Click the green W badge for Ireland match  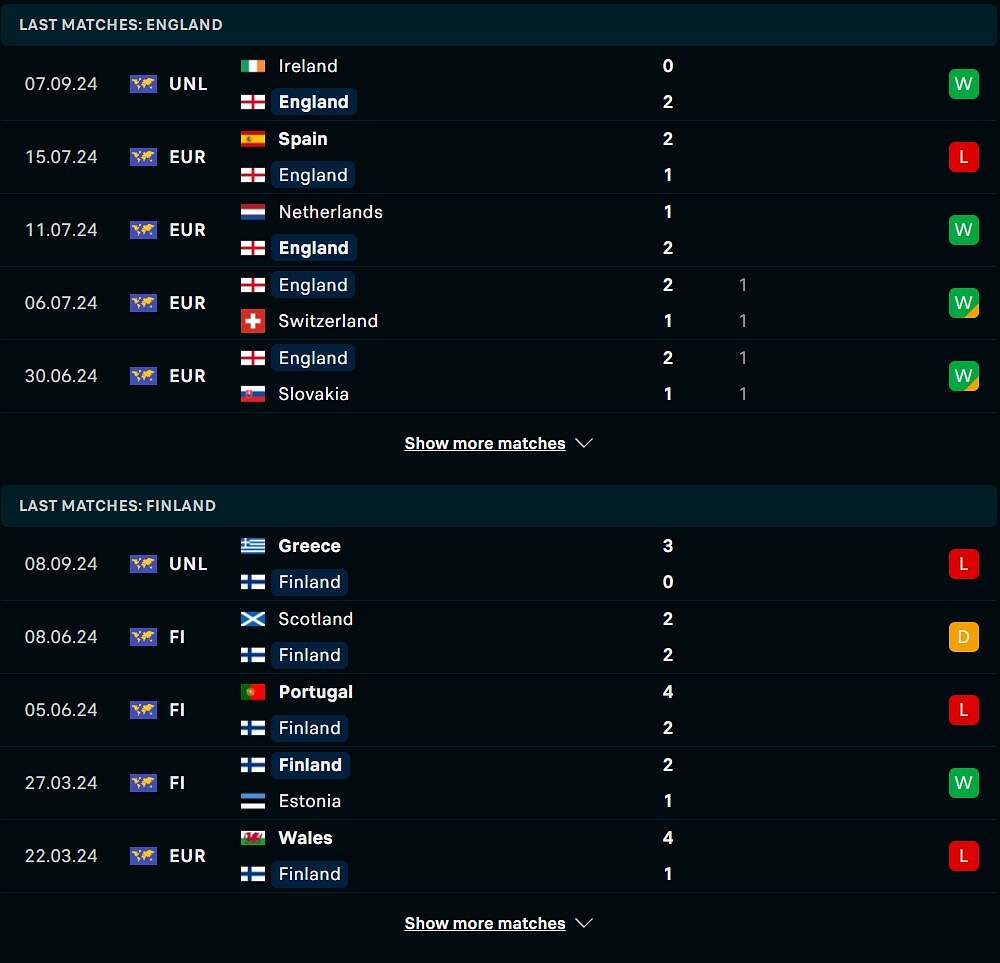pyautogui.click(x=963, y=84)
